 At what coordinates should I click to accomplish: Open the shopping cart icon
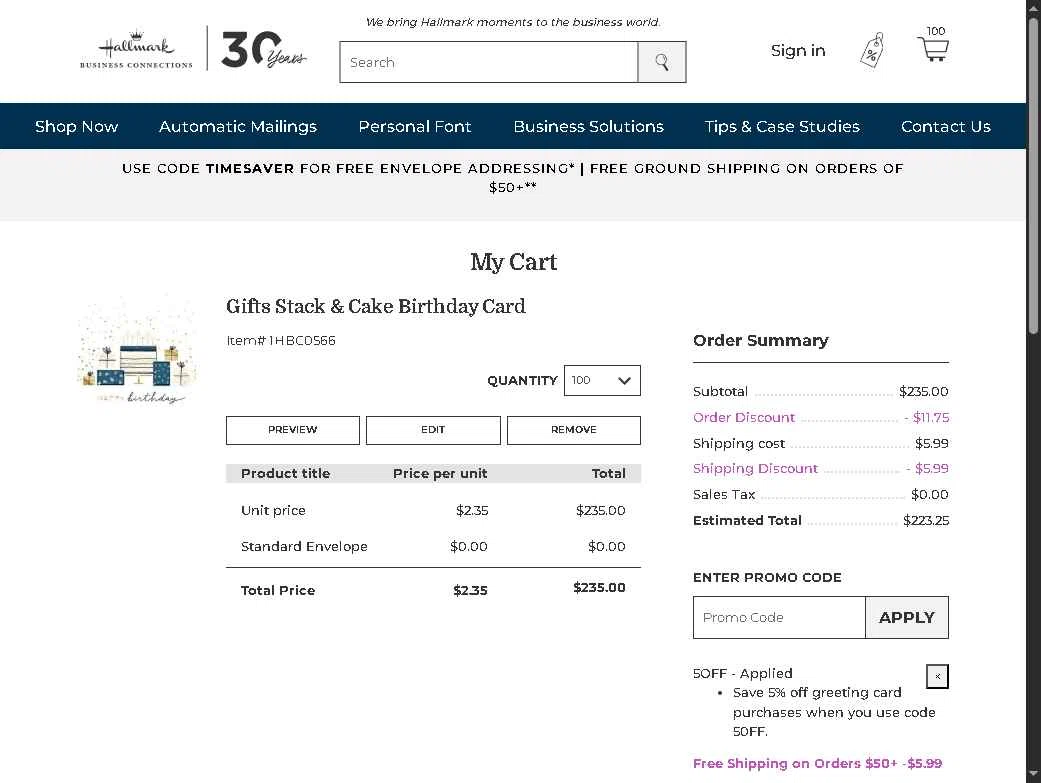point(933,48)
